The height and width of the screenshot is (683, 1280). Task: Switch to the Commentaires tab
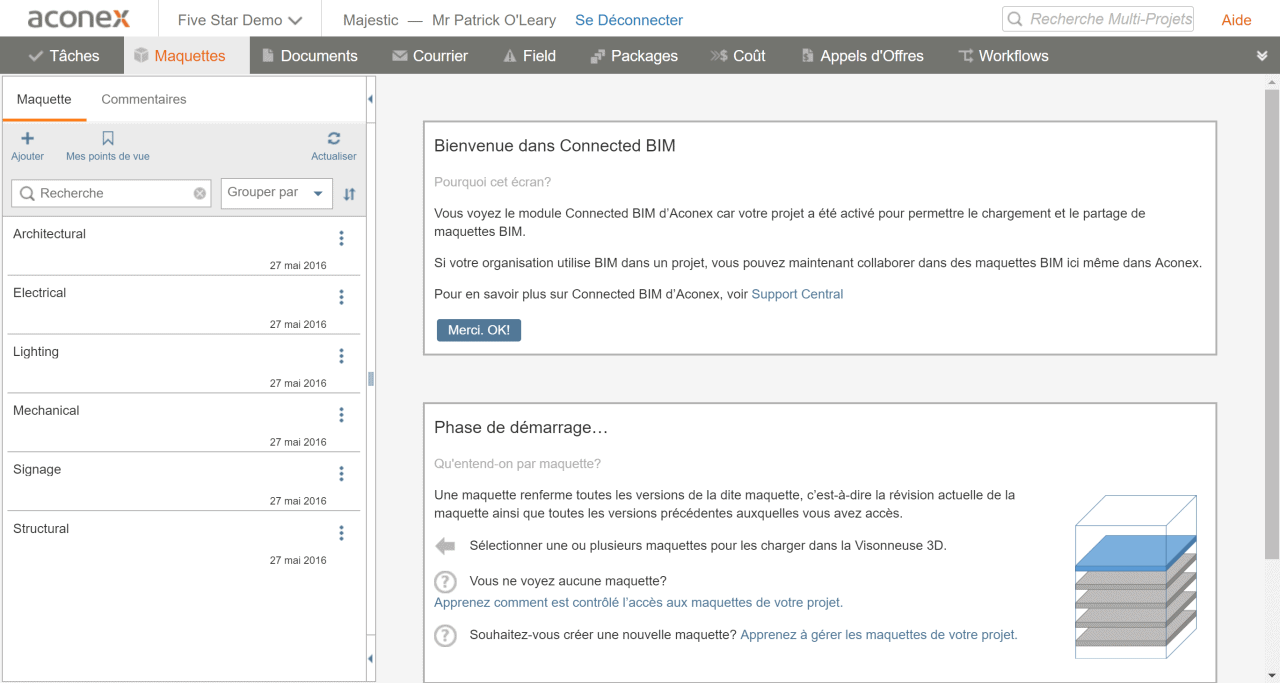click(144, 99)
